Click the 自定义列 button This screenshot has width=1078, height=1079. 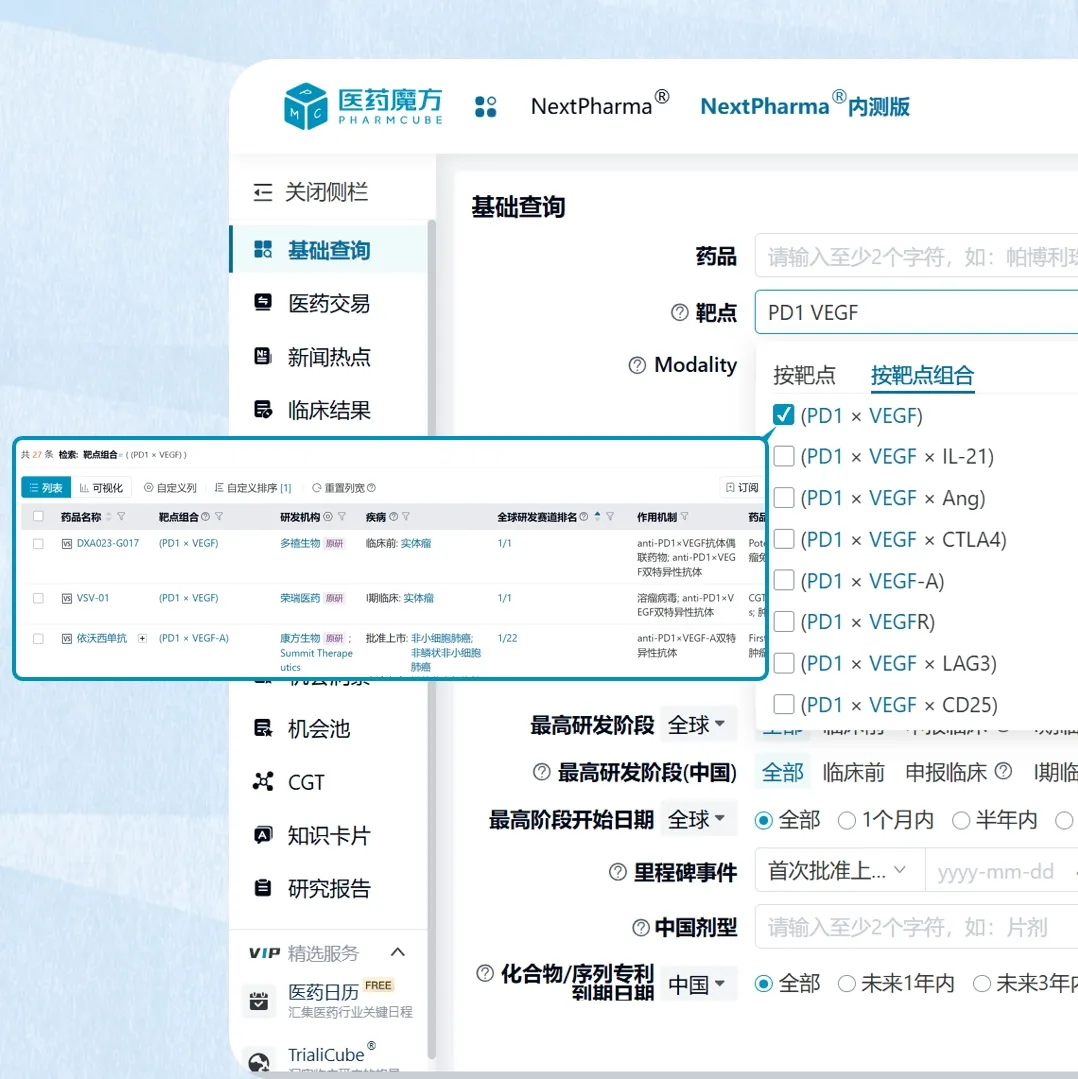(170, 488)
